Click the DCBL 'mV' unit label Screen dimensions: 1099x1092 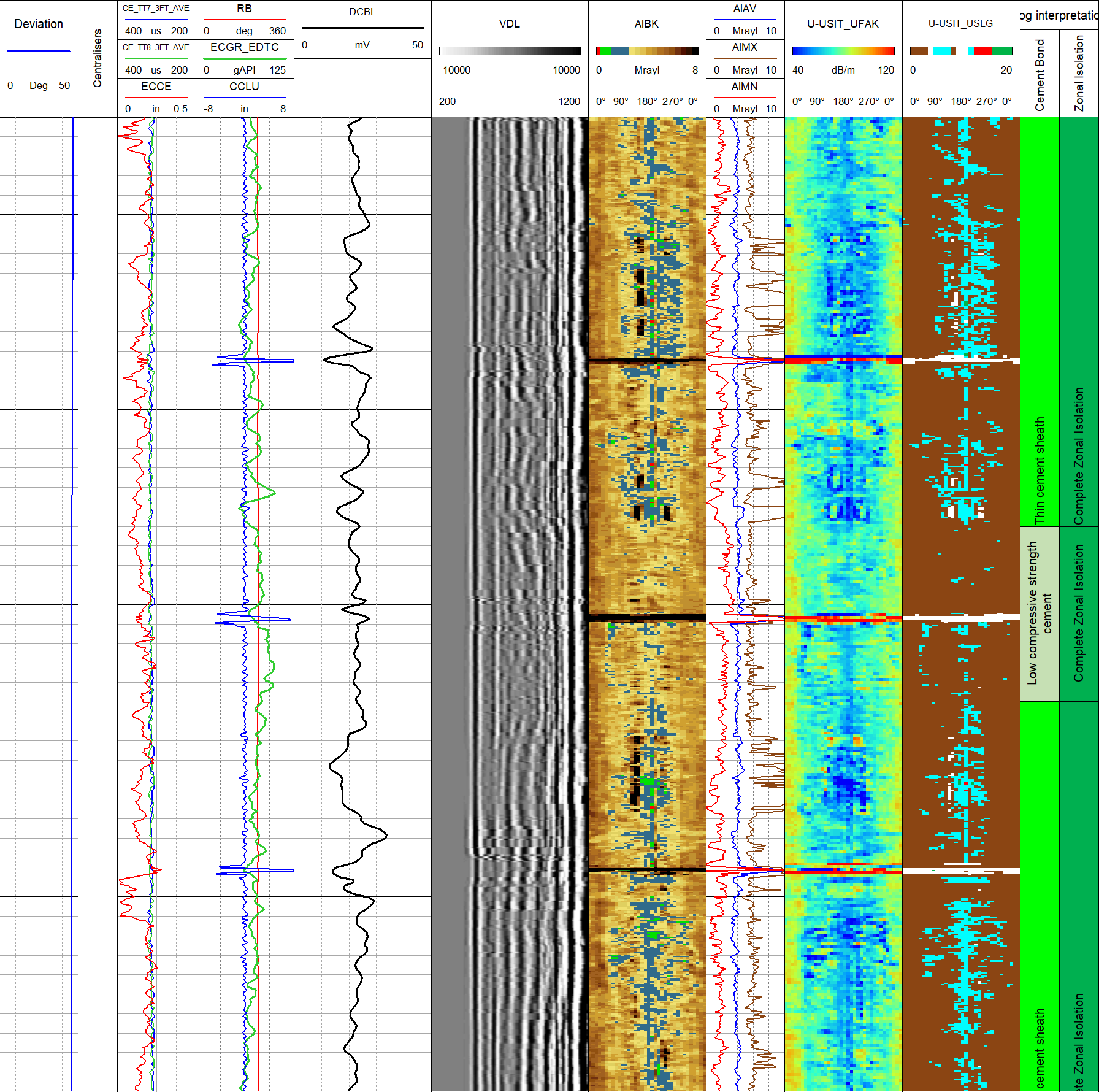(362, 45)
